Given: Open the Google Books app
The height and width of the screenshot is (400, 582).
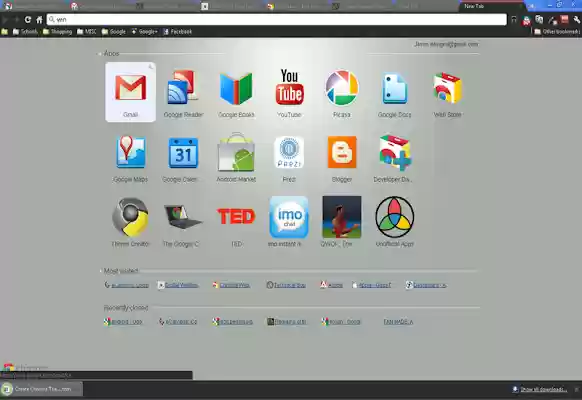Looking at the screenshot, I should (x=236, y=93).
